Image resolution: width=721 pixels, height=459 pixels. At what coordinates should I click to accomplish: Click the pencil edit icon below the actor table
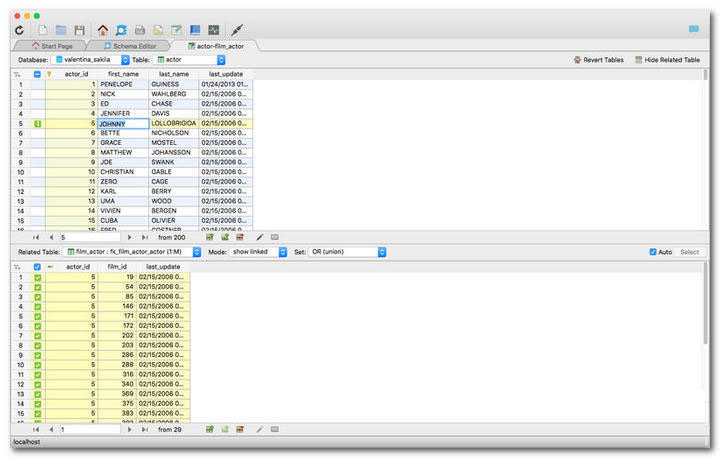coord(260,237)
